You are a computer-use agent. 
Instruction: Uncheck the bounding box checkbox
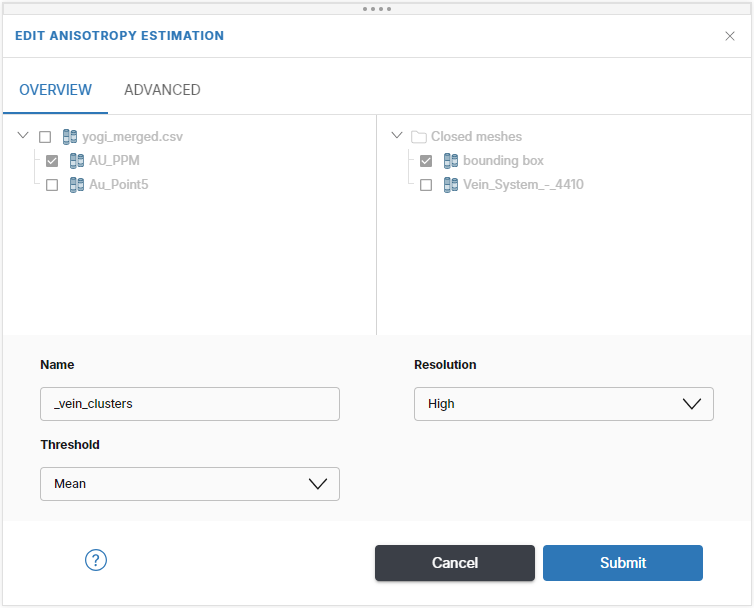[x=426, y=161]
